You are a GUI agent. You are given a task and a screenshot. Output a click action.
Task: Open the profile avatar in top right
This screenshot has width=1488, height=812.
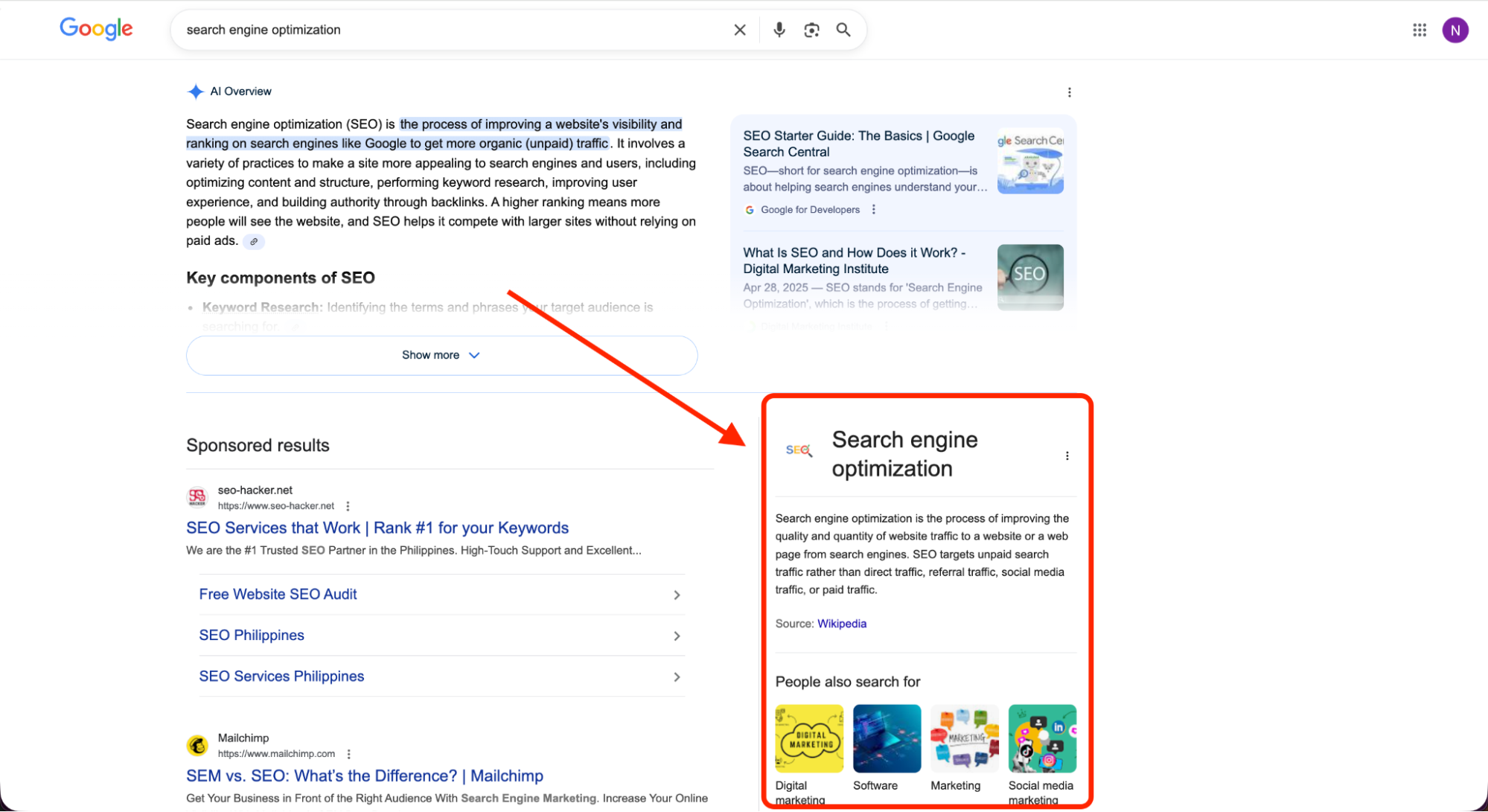[1455, 30]
